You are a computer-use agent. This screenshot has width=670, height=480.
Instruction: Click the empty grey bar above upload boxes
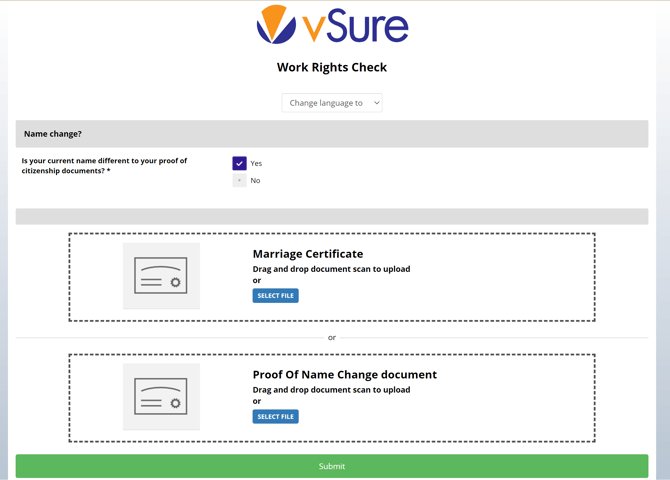click(331, 216)
